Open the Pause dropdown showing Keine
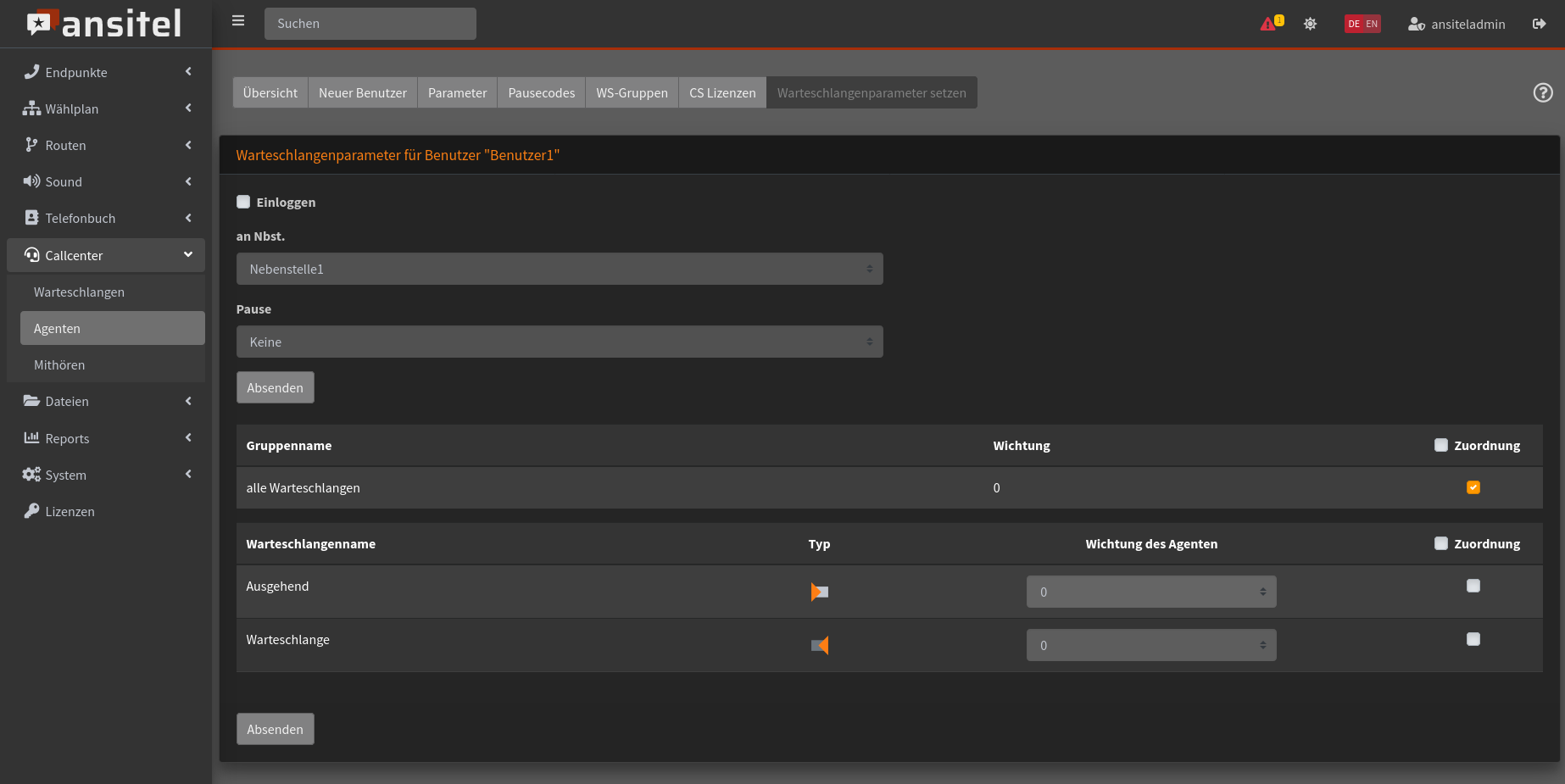Screen dimensions: 1565x784 (560, 342)
